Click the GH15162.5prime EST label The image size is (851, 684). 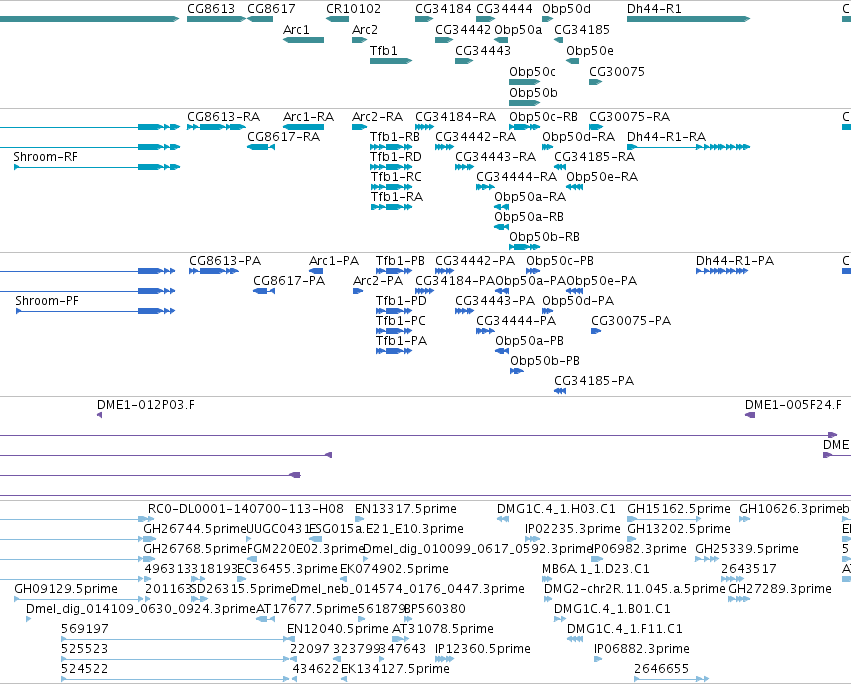(679, 509)
